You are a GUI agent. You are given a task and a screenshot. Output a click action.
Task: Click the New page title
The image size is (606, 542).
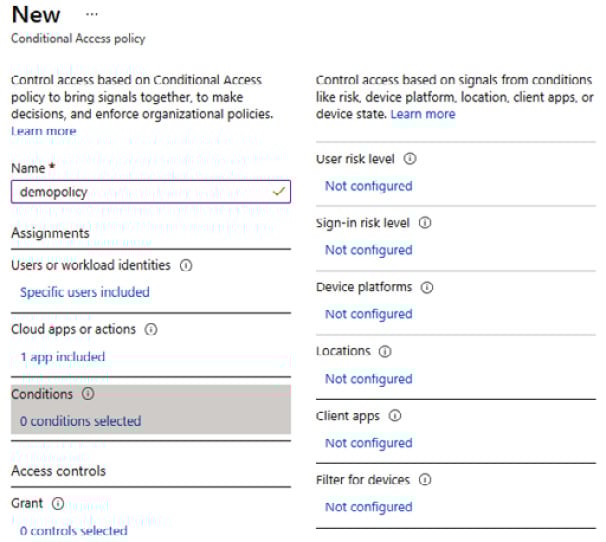pyautogui.click(x=36, y=15)
